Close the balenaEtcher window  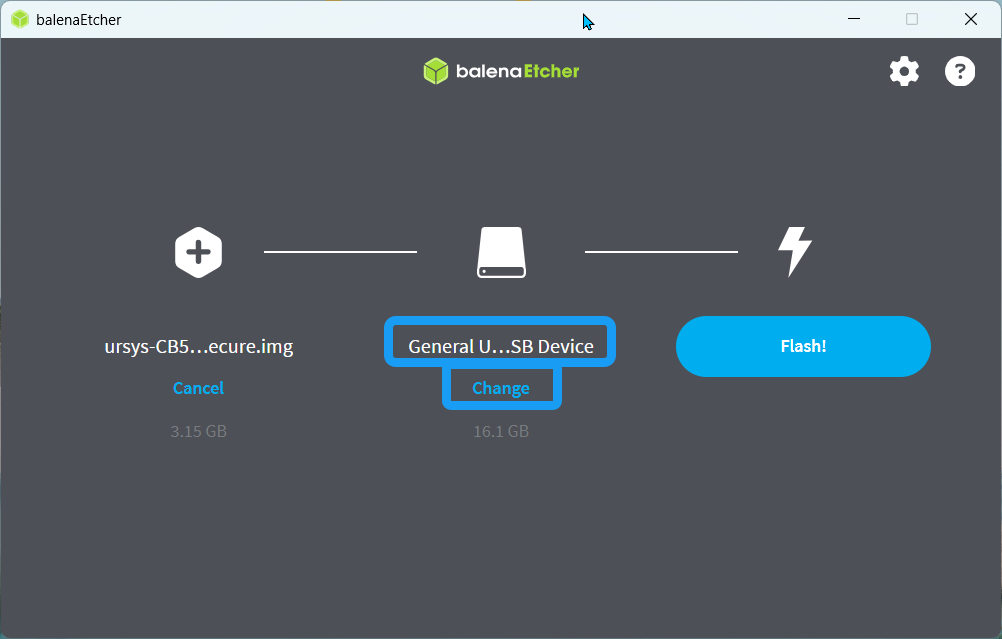[x=970, y=19]
